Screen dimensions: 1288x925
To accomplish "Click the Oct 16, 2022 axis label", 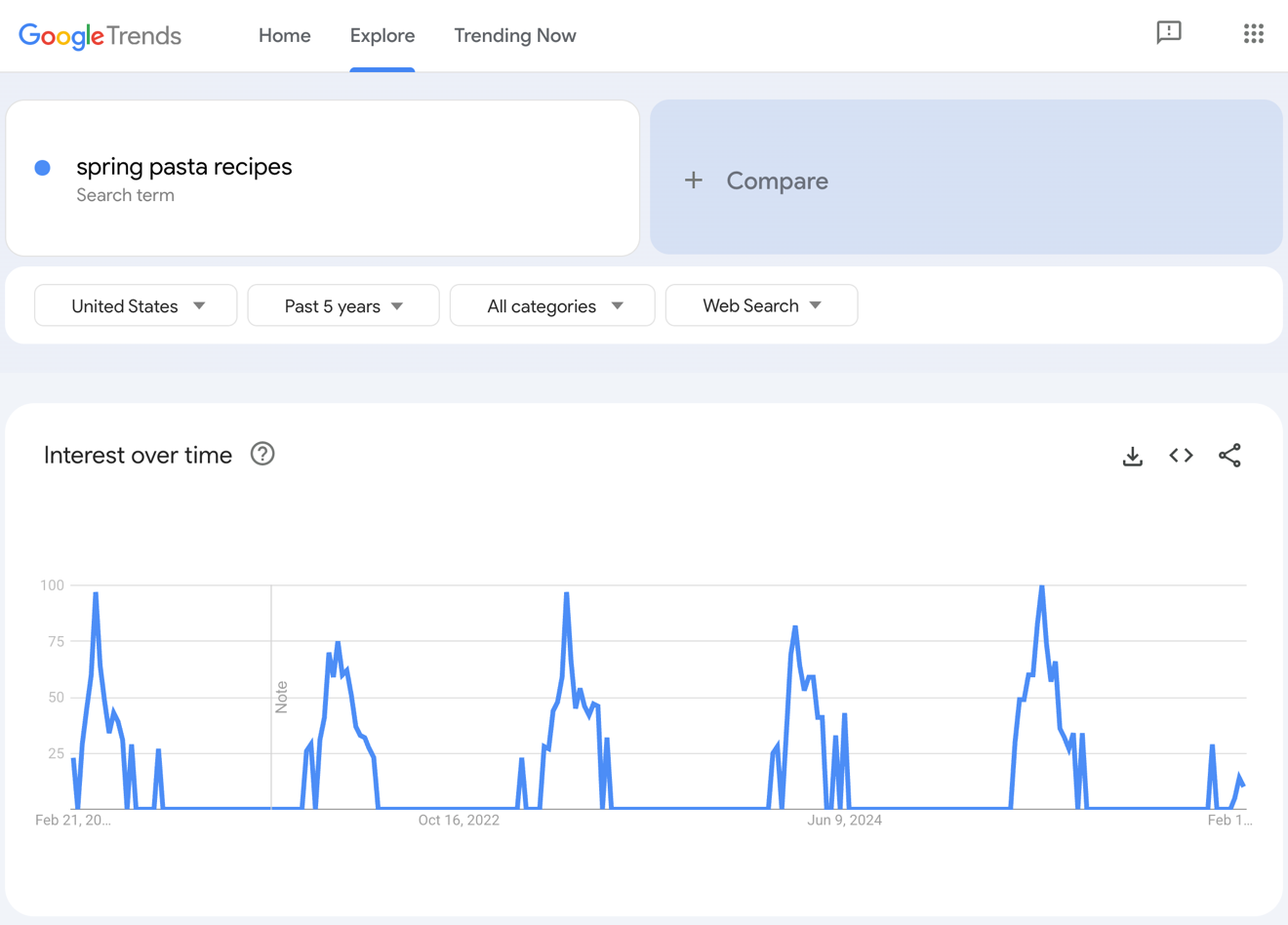I will (459, 820).
